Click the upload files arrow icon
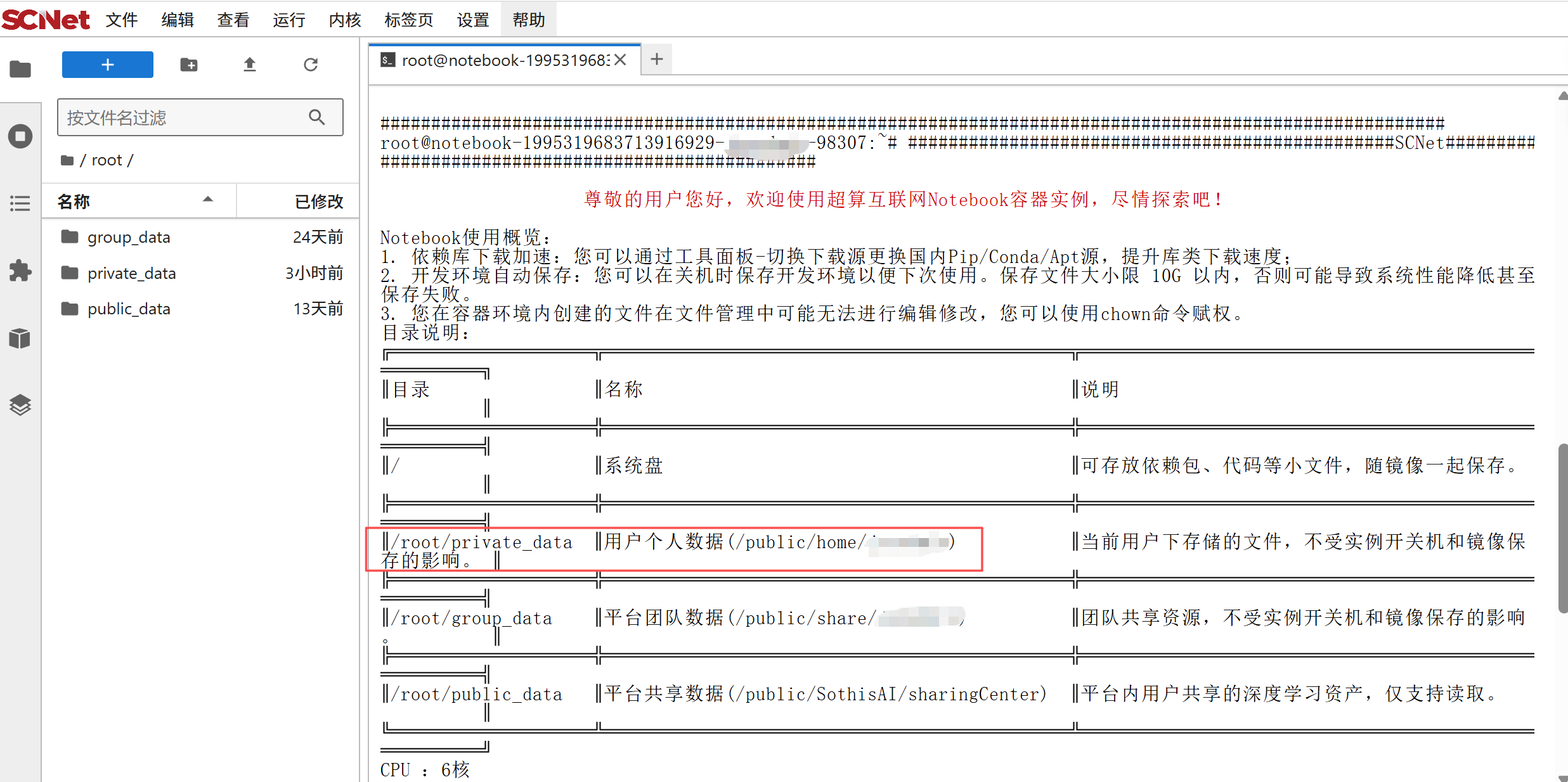This screenshot has width=1568, height=782. [x=250, y=65]
